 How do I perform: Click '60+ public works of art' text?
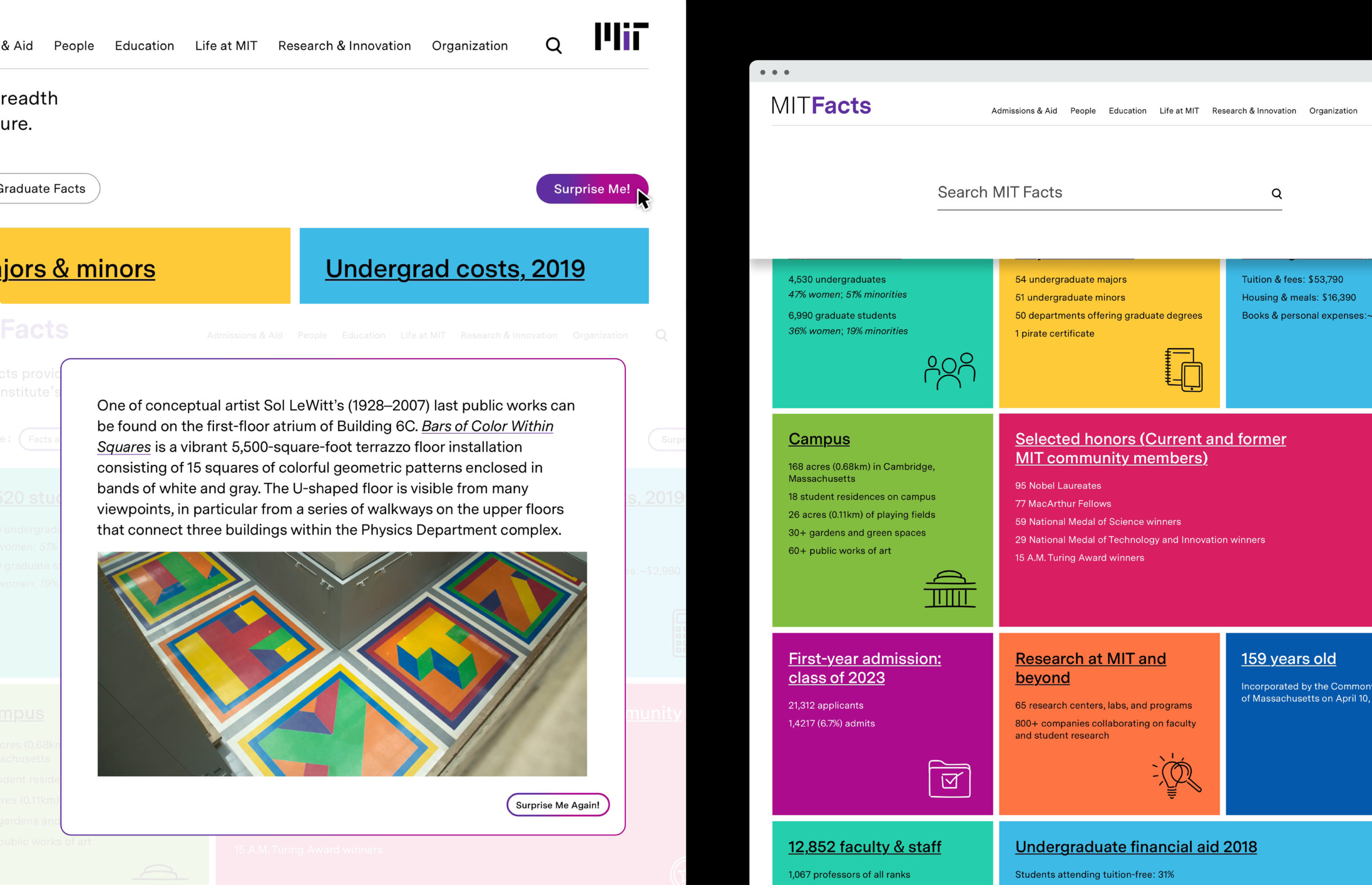click(839, 551)
